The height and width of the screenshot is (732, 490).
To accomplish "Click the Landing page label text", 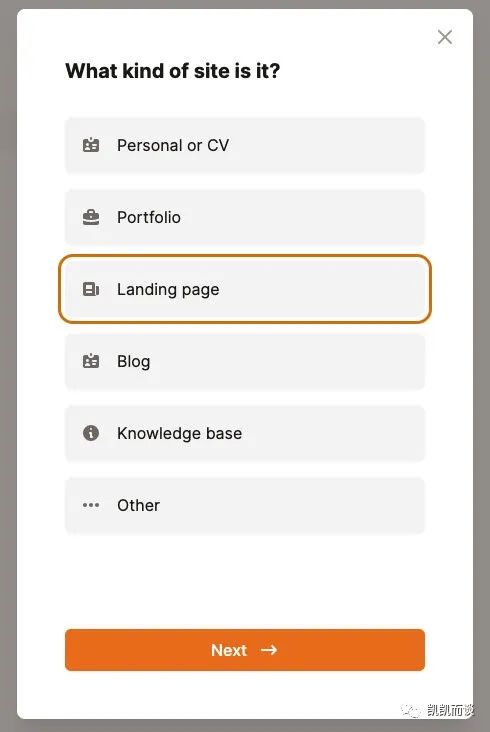I will pos(168,290).
